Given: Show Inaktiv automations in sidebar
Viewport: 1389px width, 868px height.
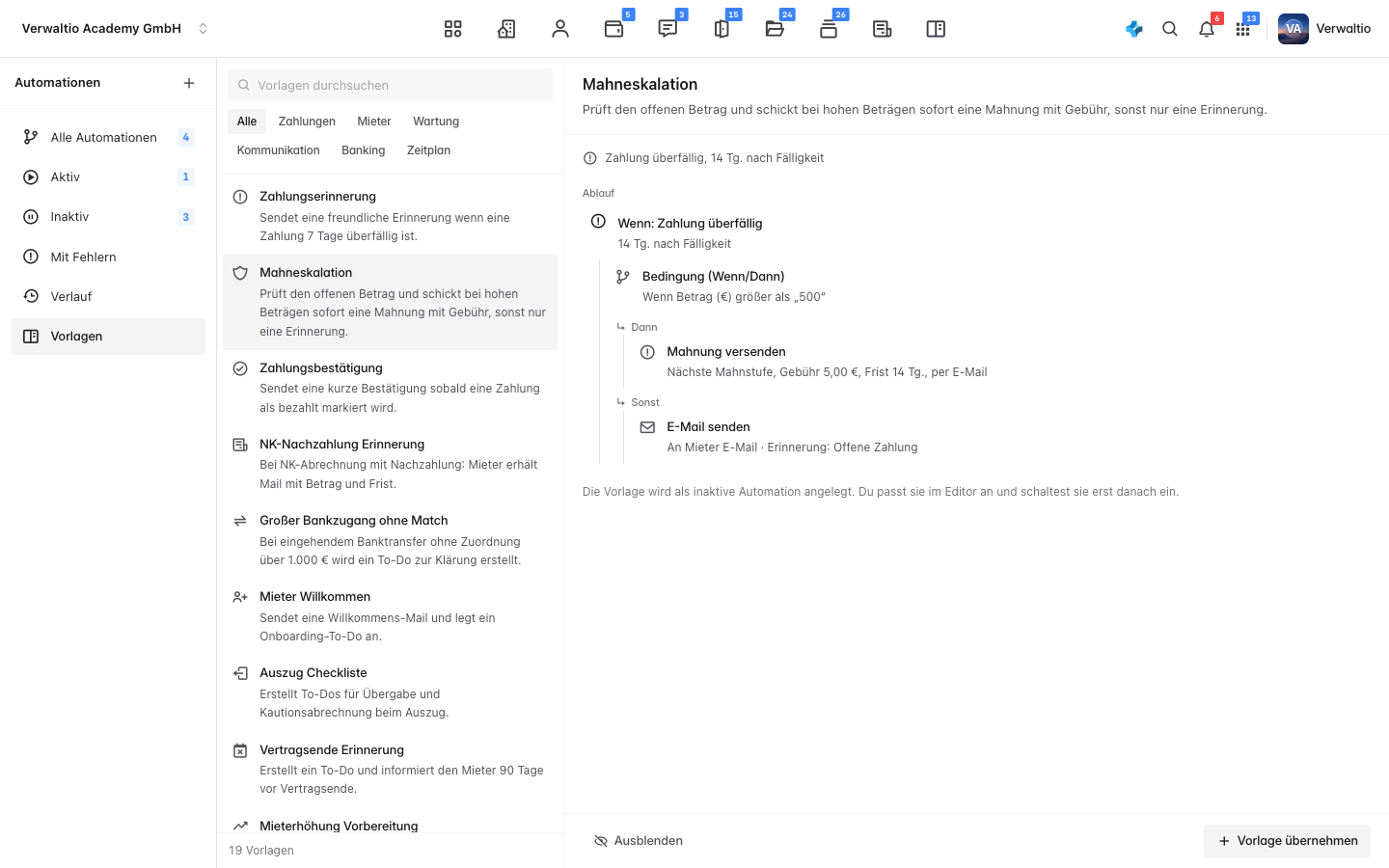Looking at the screenshot, I should (108, 217).
